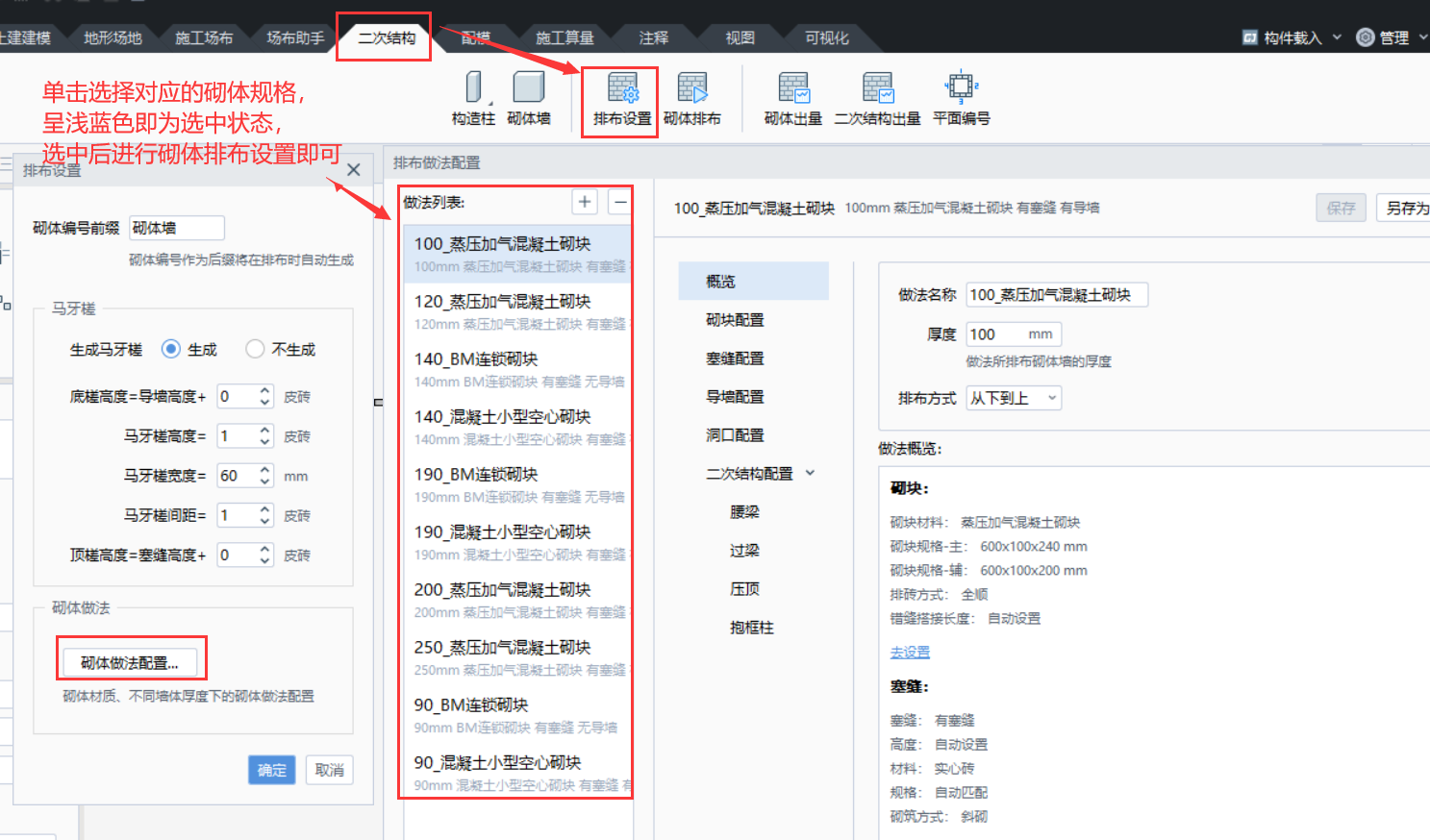Adjust the 马牙槎间距 stepper
The image size is (1430, 840).
point(264,515)
